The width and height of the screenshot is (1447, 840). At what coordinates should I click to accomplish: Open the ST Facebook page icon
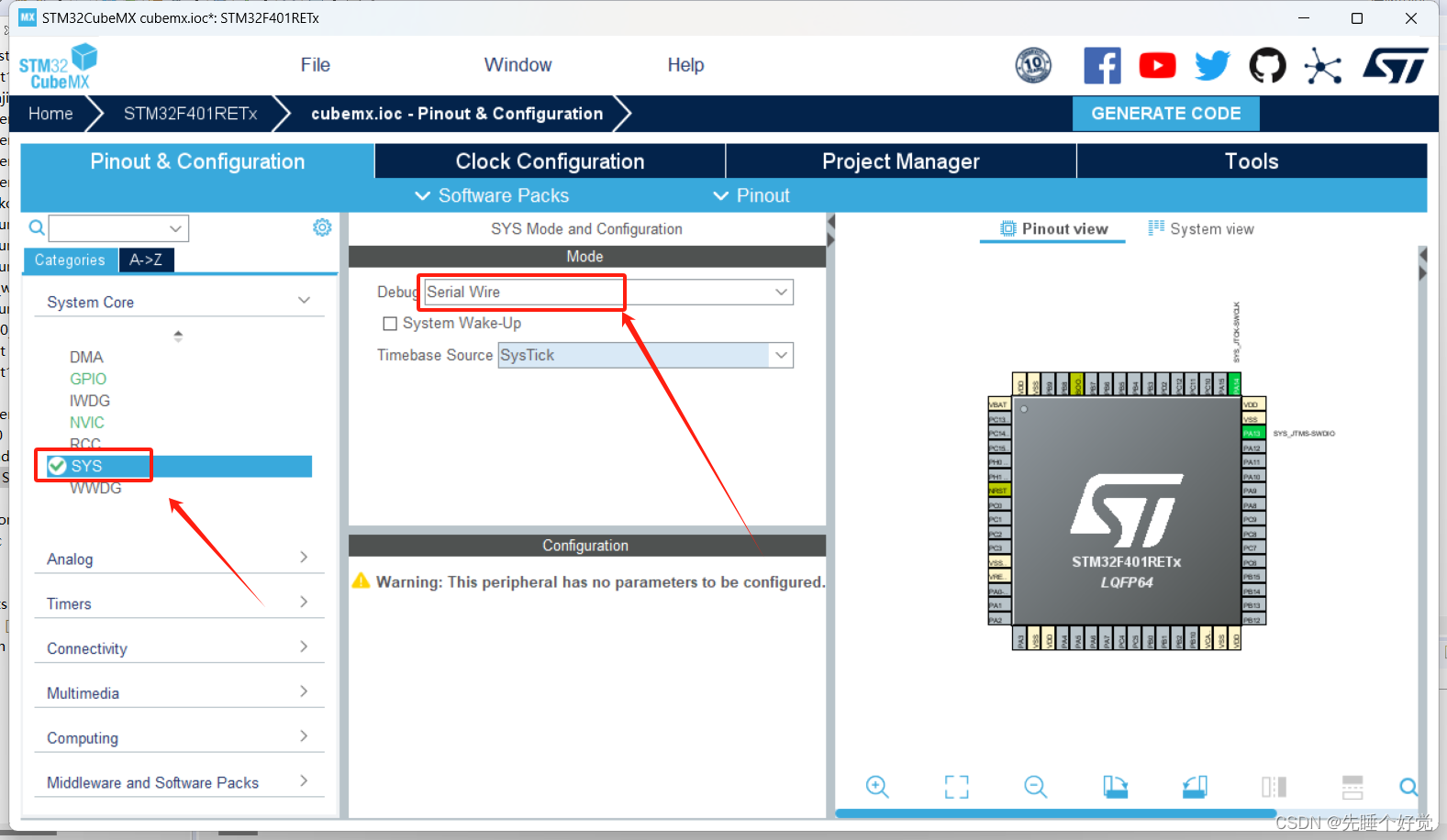point(1102,65)
